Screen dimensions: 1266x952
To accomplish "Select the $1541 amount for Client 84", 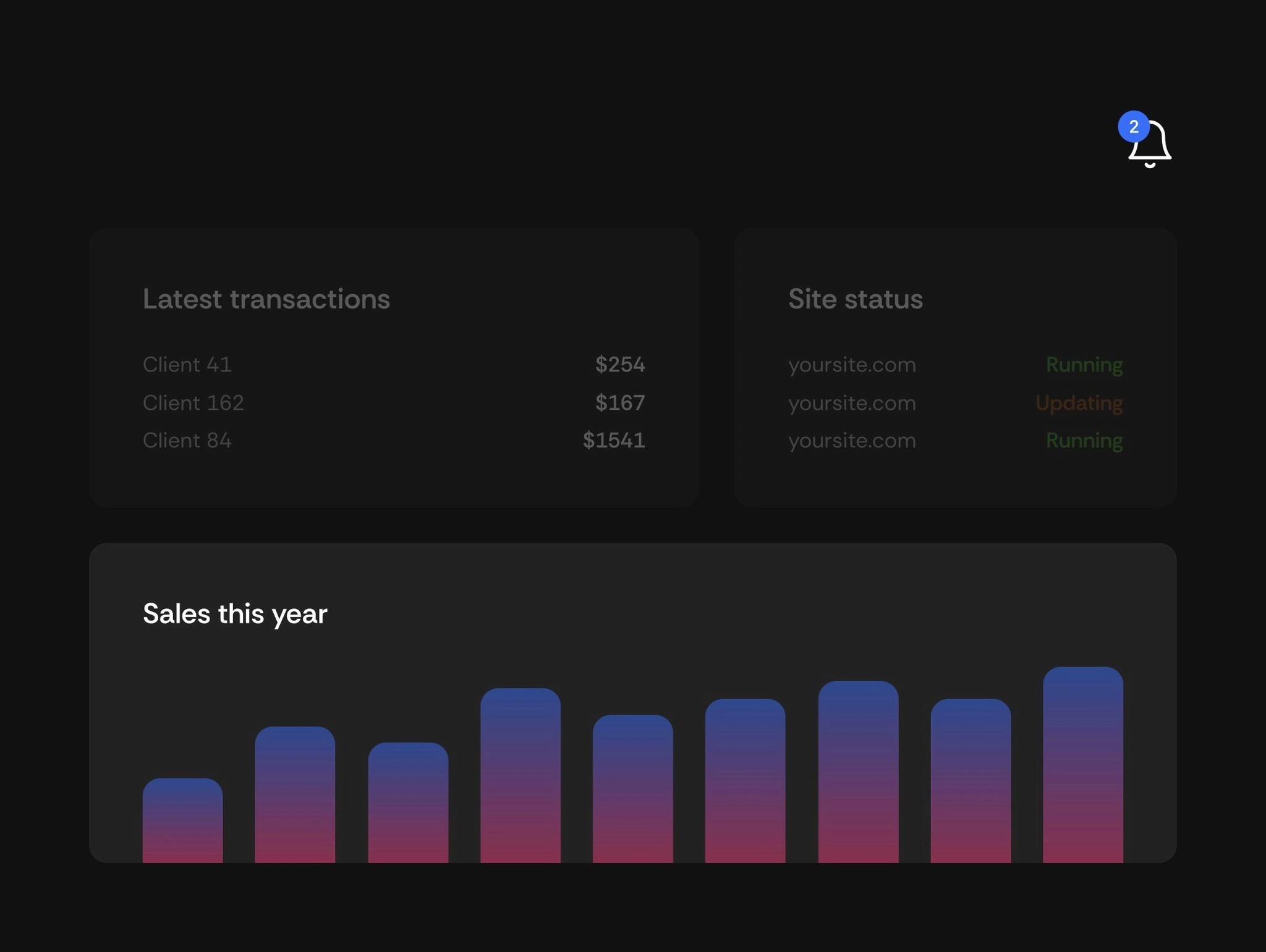I will tap(614, 440).
